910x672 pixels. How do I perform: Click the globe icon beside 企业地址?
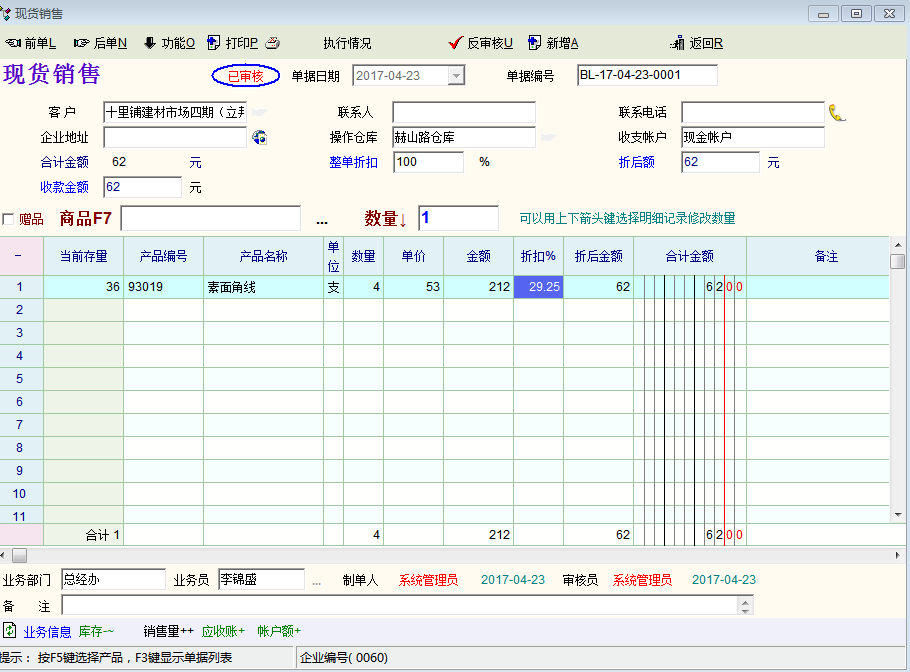pos(259,137)
